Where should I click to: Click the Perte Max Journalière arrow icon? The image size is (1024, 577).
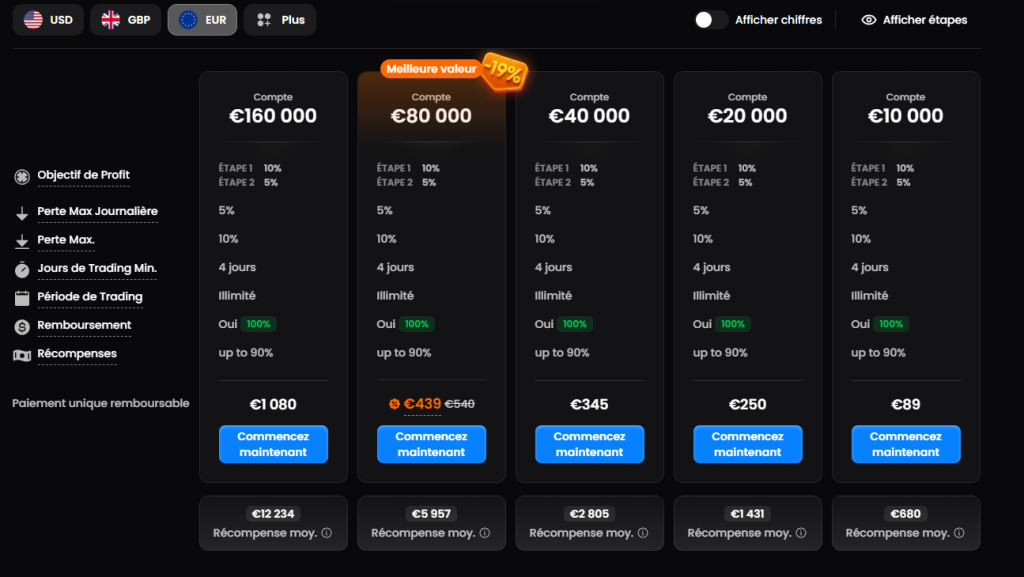[22, 213]
